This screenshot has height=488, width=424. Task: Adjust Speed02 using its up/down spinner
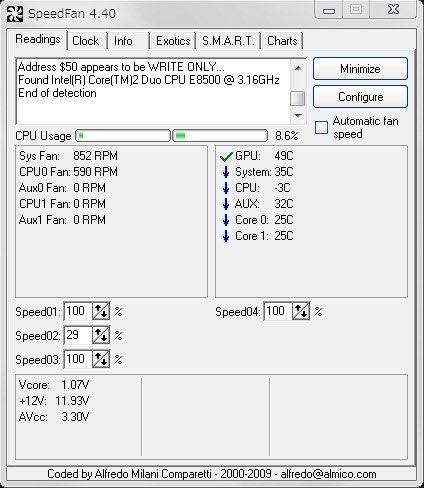pyautogui.click(x=101, y=335)
